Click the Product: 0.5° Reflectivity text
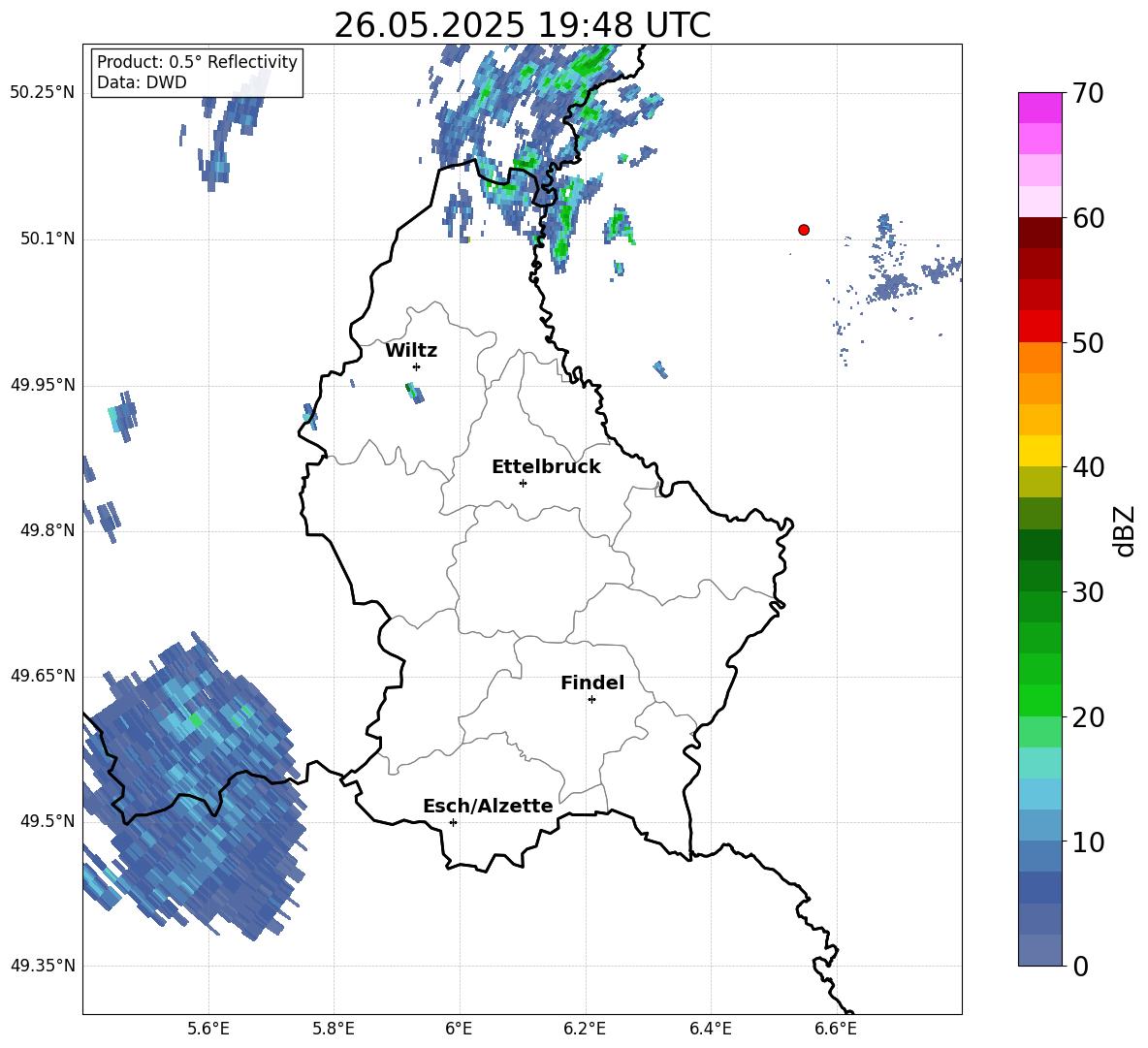 (197, 62)
